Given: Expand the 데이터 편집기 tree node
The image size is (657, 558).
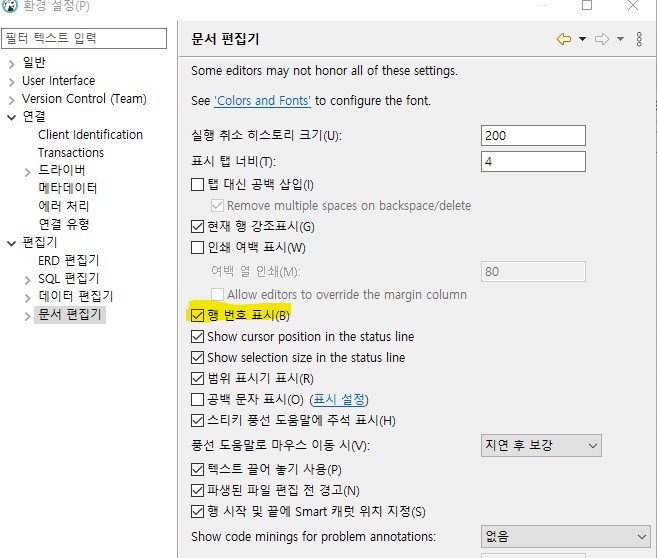Looking at the screenshot, I should tap(27, 298).
